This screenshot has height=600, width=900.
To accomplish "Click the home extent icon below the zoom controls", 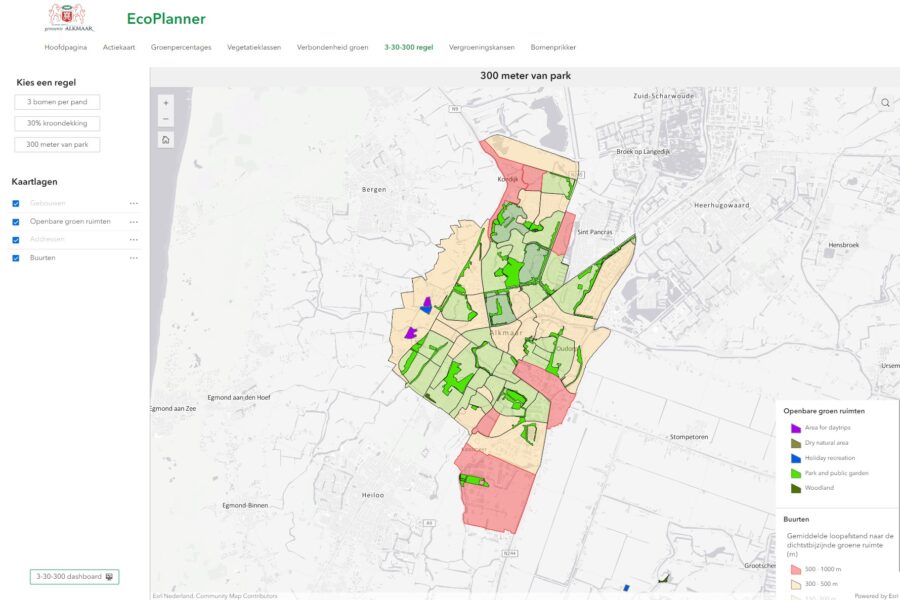I will 165,139.
